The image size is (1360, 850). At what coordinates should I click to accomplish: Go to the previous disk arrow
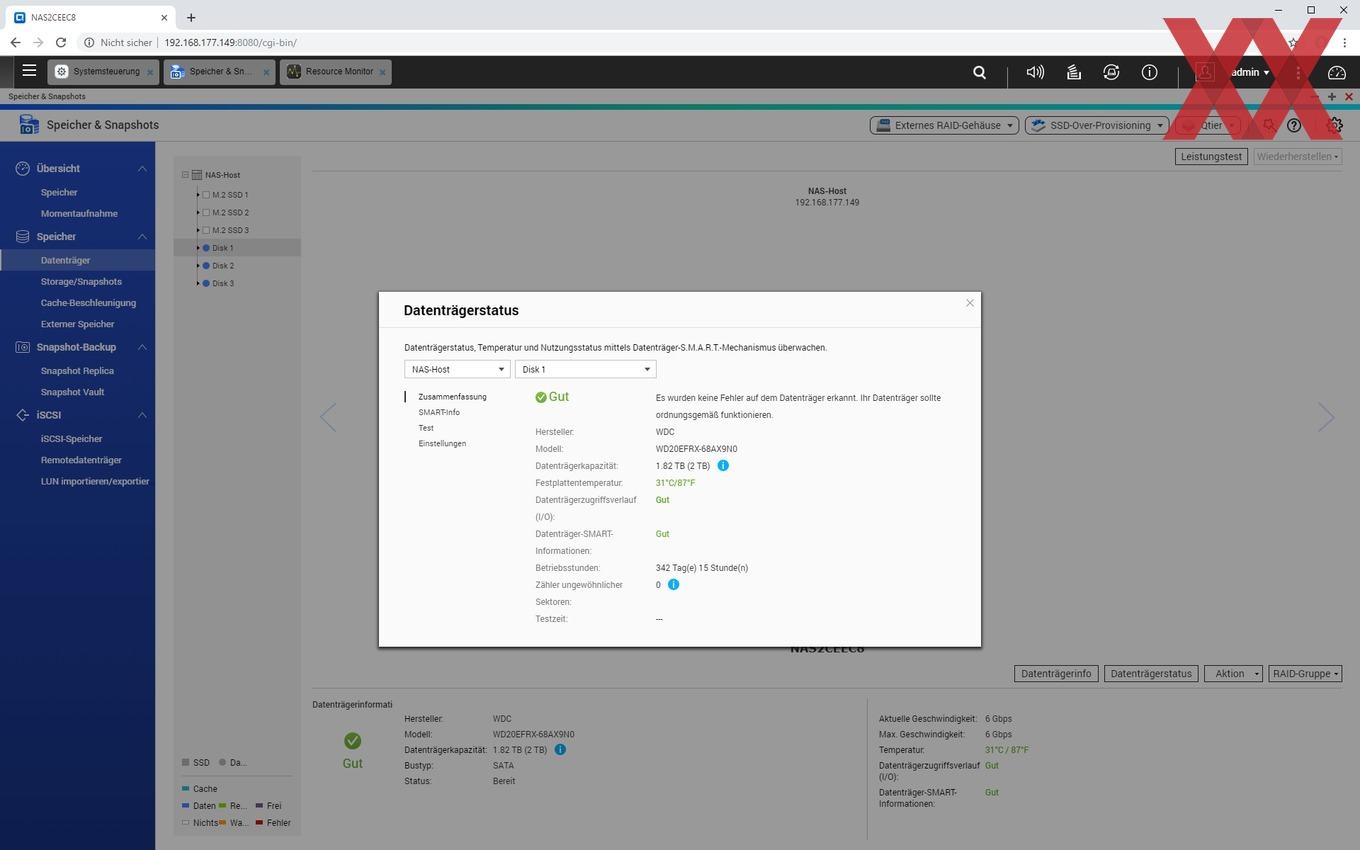328,417
